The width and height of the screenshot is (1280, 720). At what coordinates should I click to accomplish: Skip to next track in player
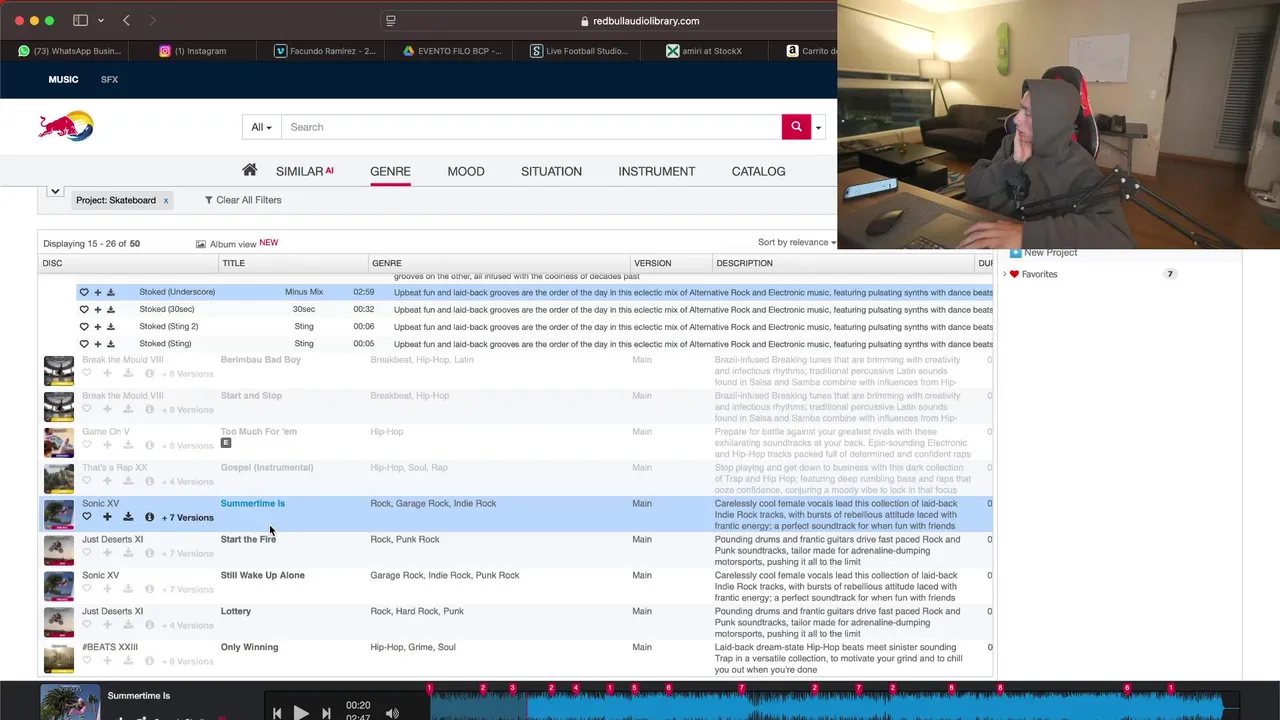[x=326, y=713]
